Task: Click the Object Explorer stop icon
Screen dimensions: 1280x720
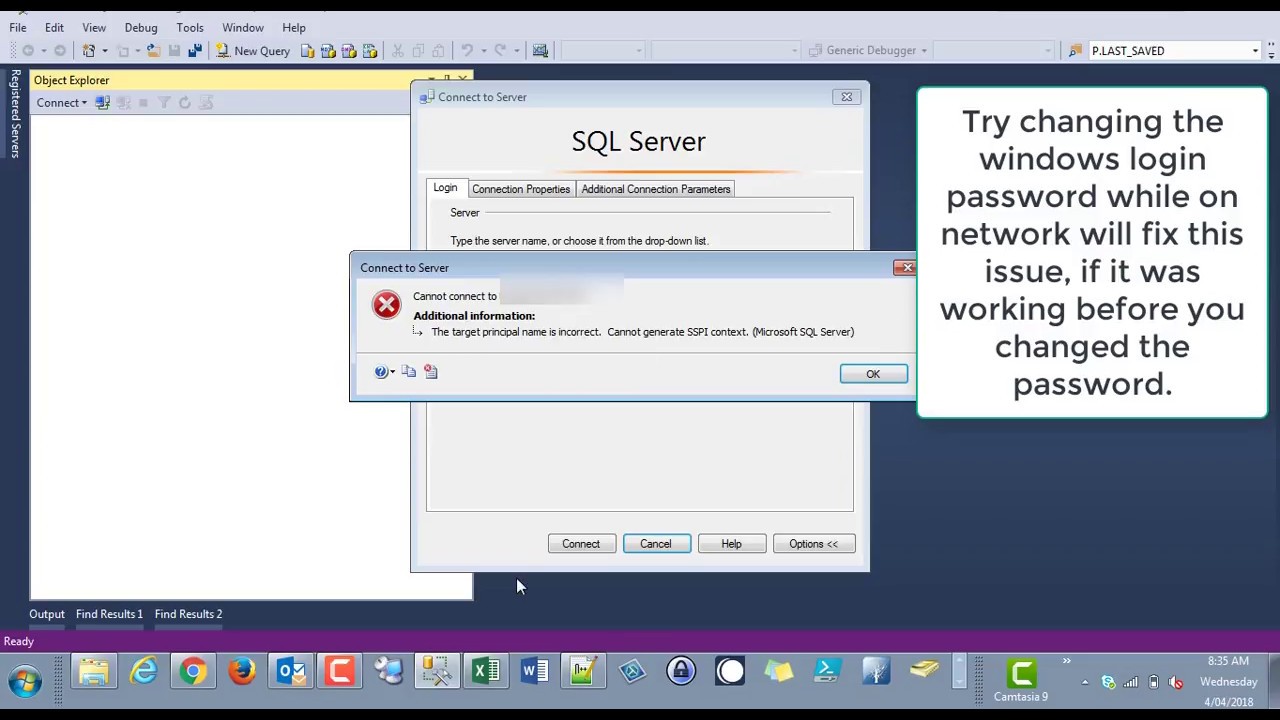Action: (x=143, y=103)
